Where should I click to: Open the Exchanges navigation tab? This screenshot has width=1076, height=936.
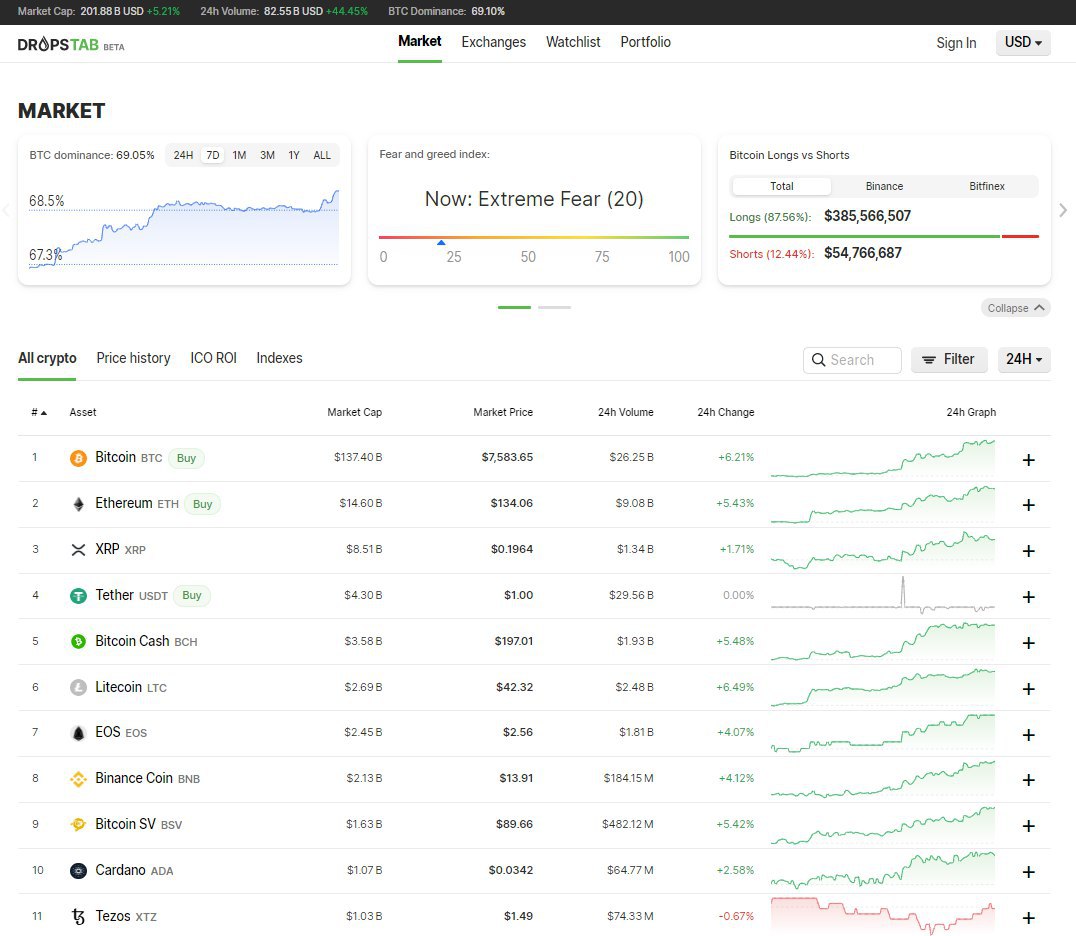pos(493,42)
